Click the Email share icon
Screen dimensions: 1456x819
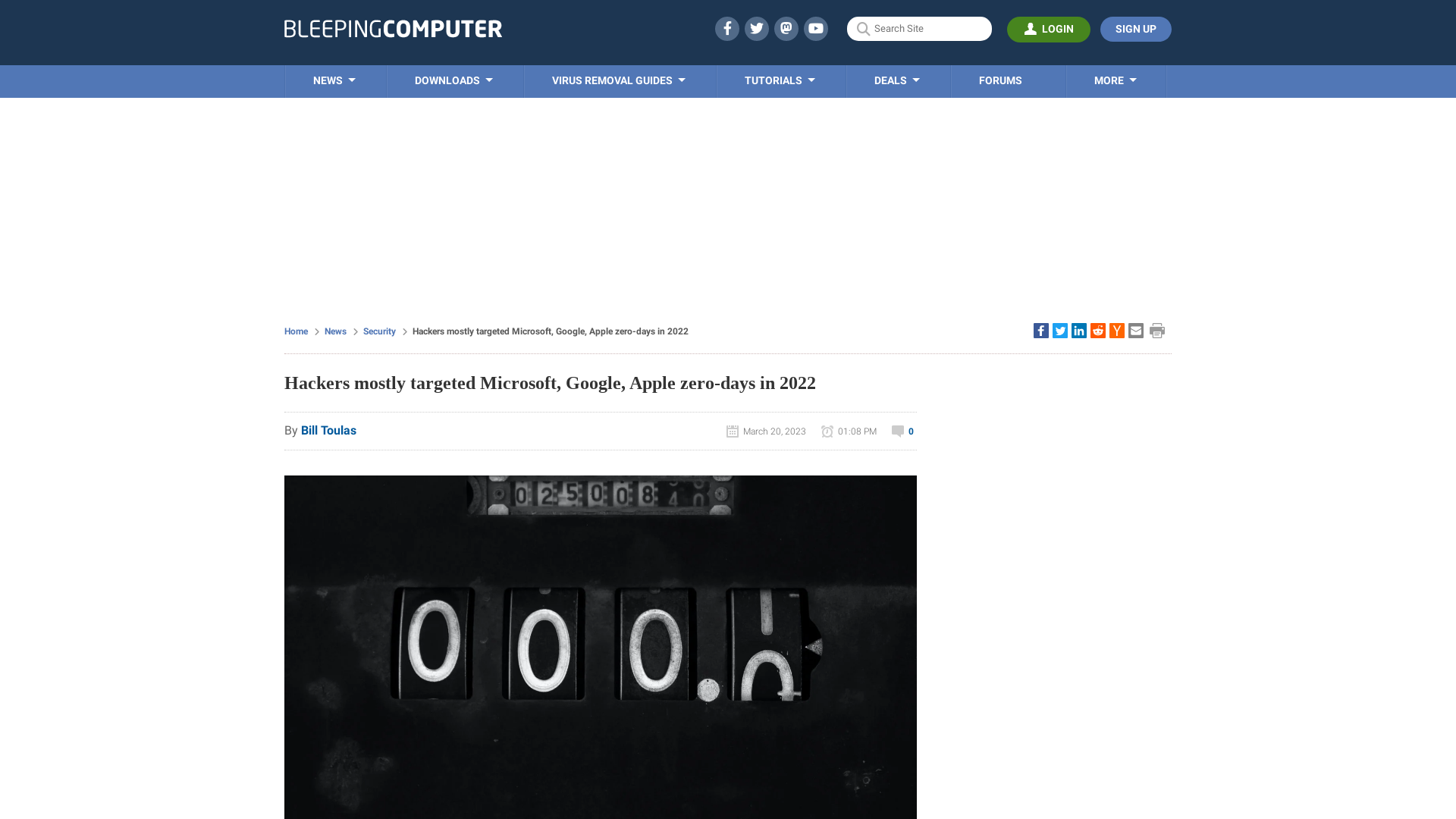tap(1135, 330)
